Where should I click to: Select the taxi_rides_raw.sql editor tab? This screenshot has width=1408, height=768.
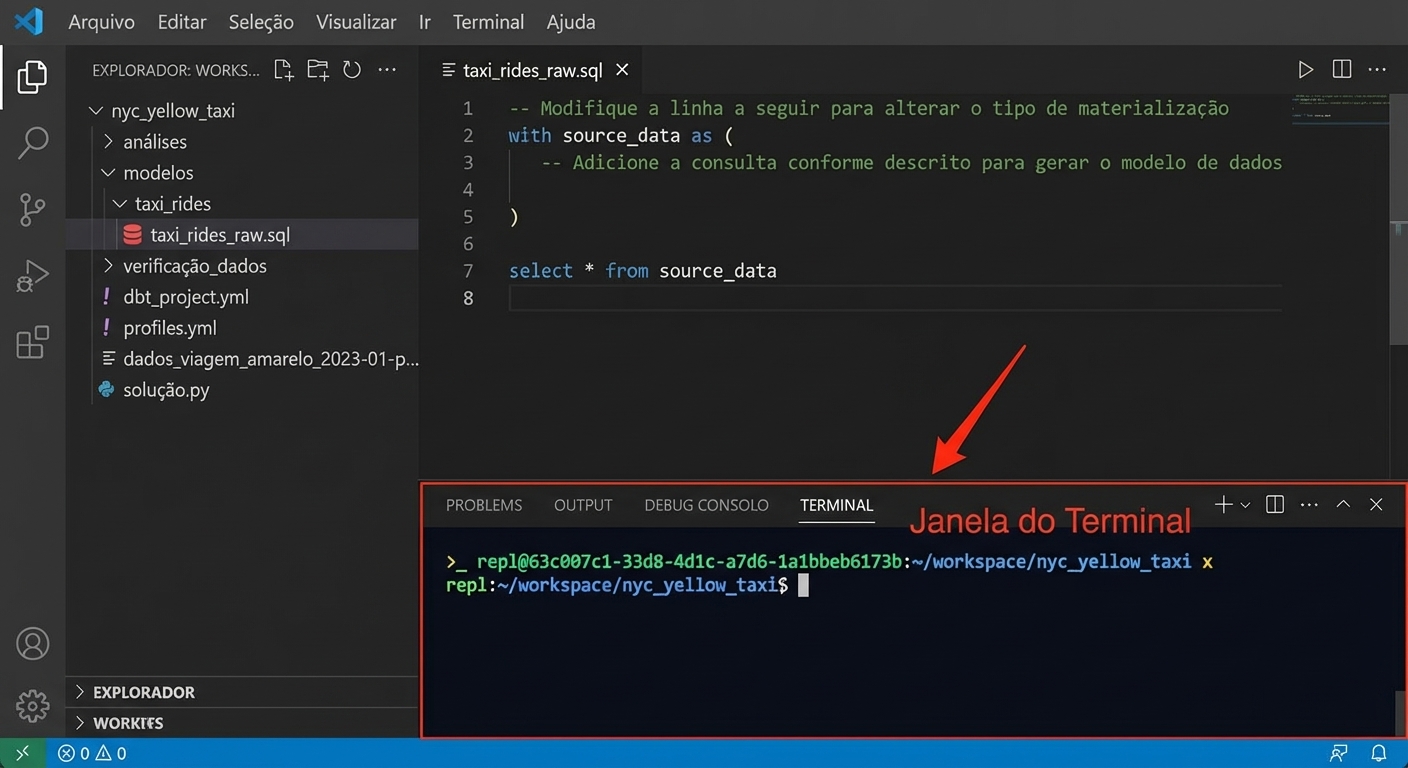click(x=532, y=70)
